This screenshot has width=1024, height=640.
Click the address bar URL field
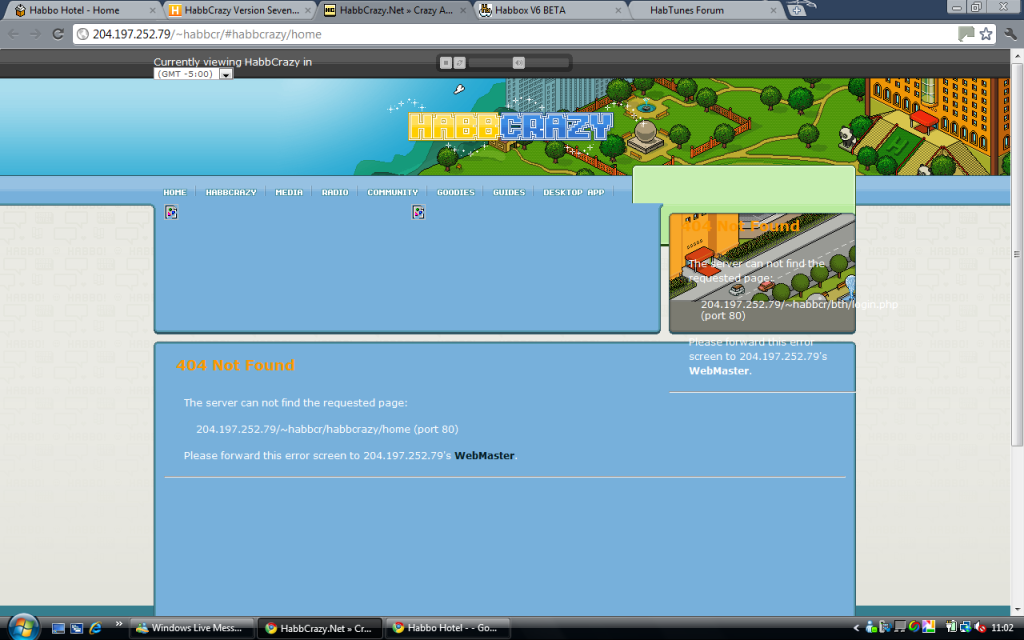click(x=500, y=34)
